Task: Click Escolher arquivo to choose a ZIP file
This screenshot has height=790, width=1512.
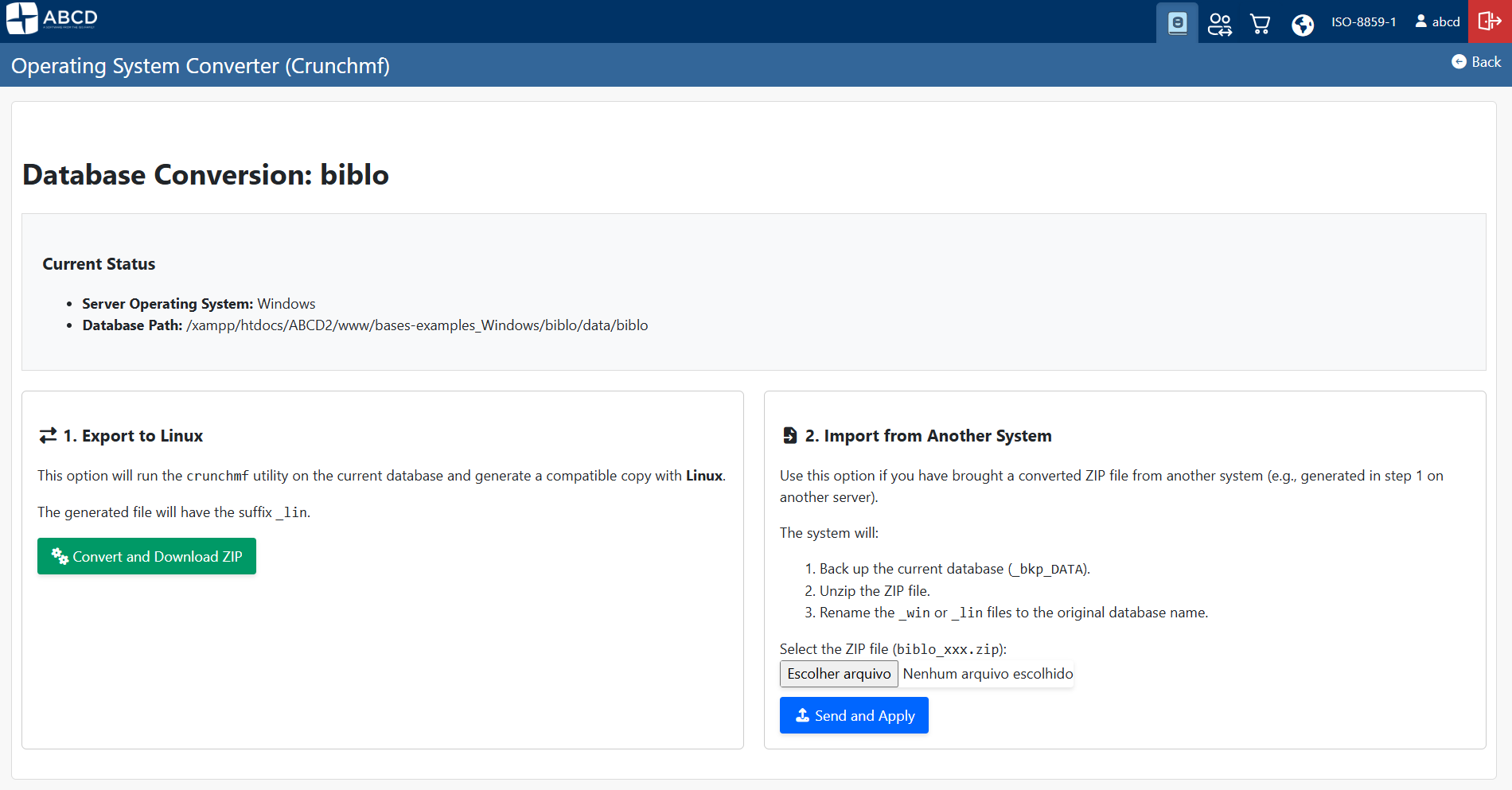Action: point(838,673)
